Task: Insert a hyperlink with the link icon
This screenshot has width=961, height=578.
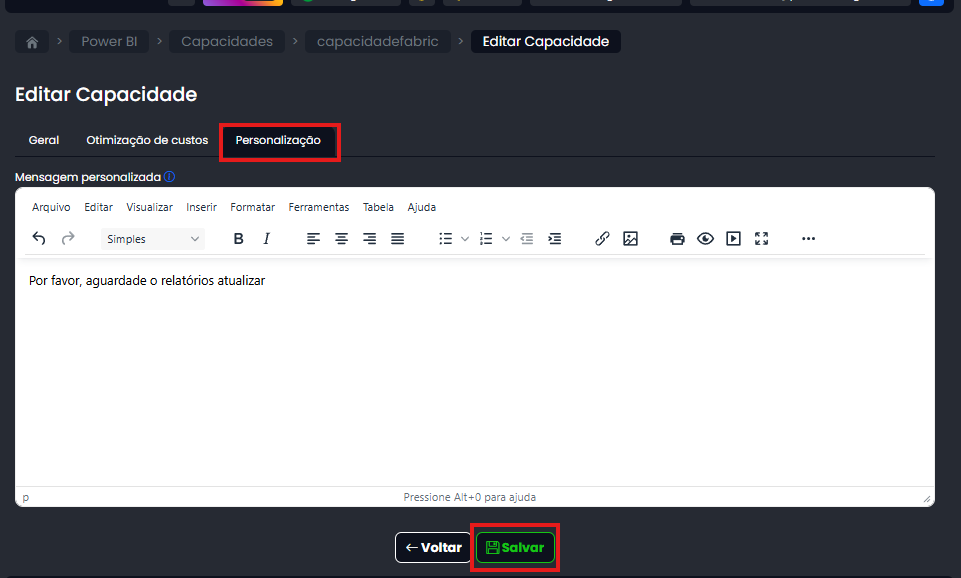Action: click(x=602, y=239)
